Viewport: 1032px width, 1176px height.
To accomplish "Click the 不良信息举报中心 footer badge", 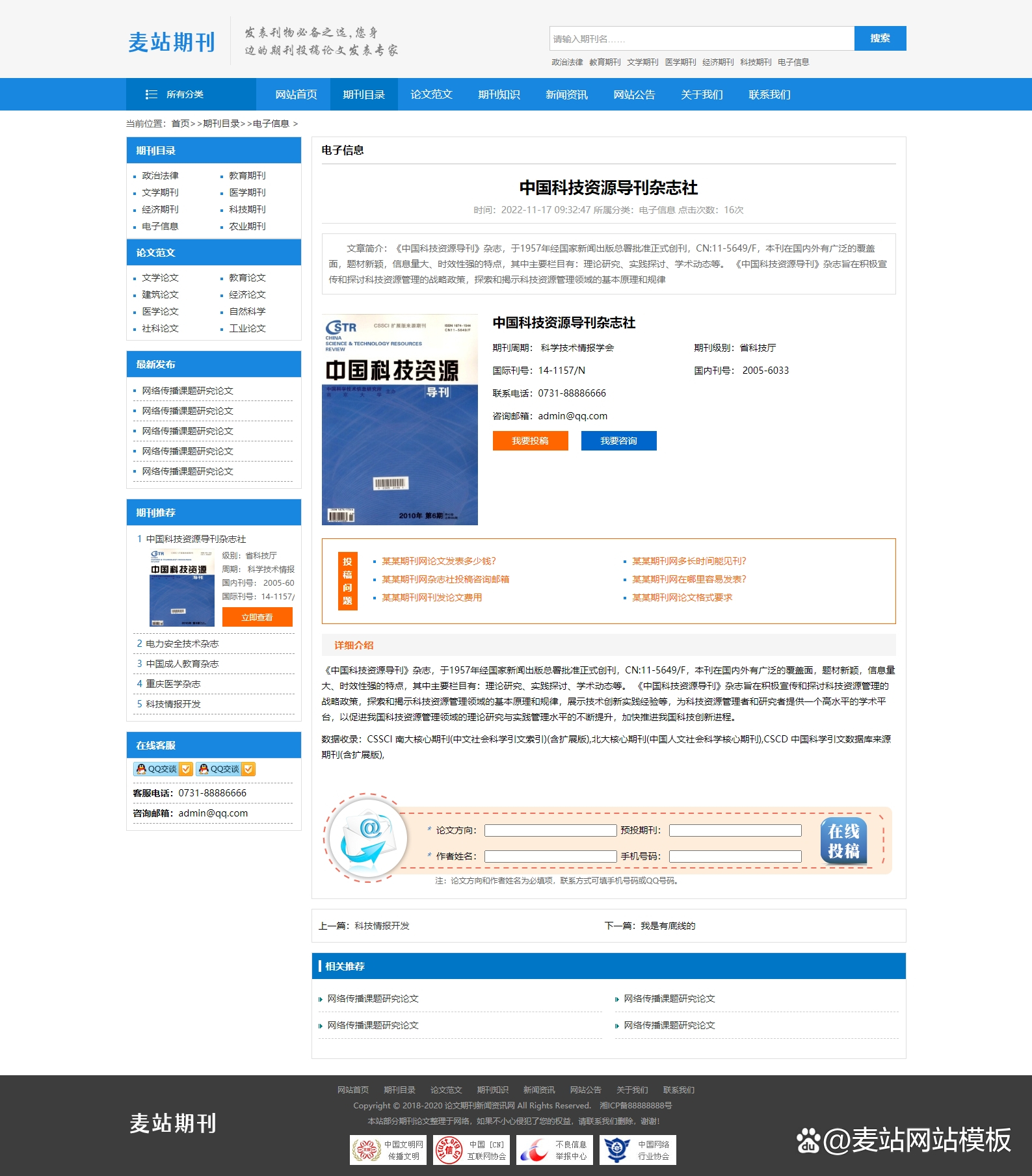I will point(555,1150).
